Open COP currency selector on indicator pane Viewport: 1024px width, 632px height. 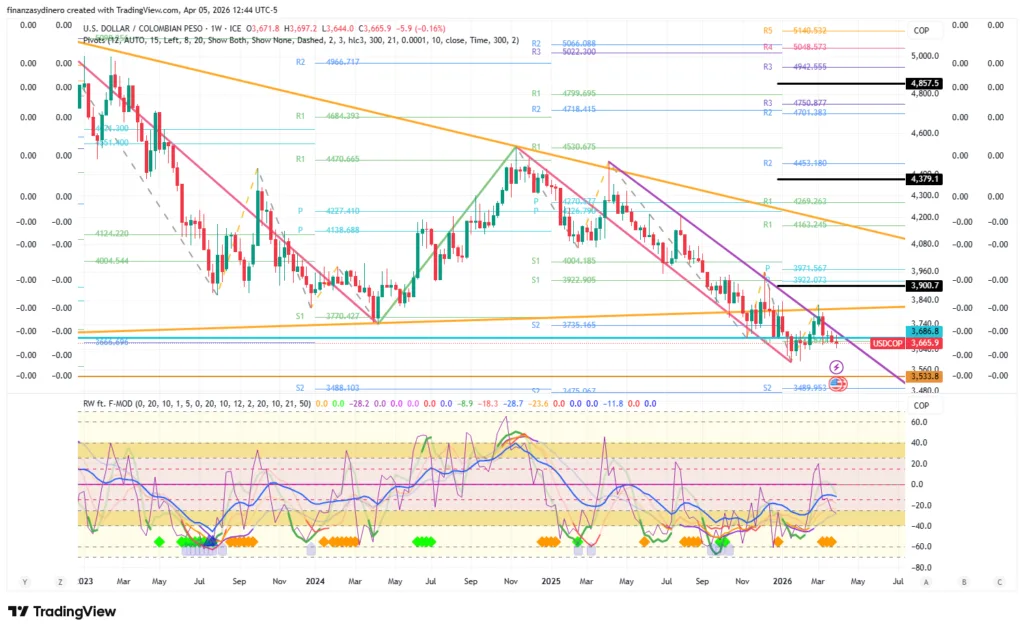[921, 406]
